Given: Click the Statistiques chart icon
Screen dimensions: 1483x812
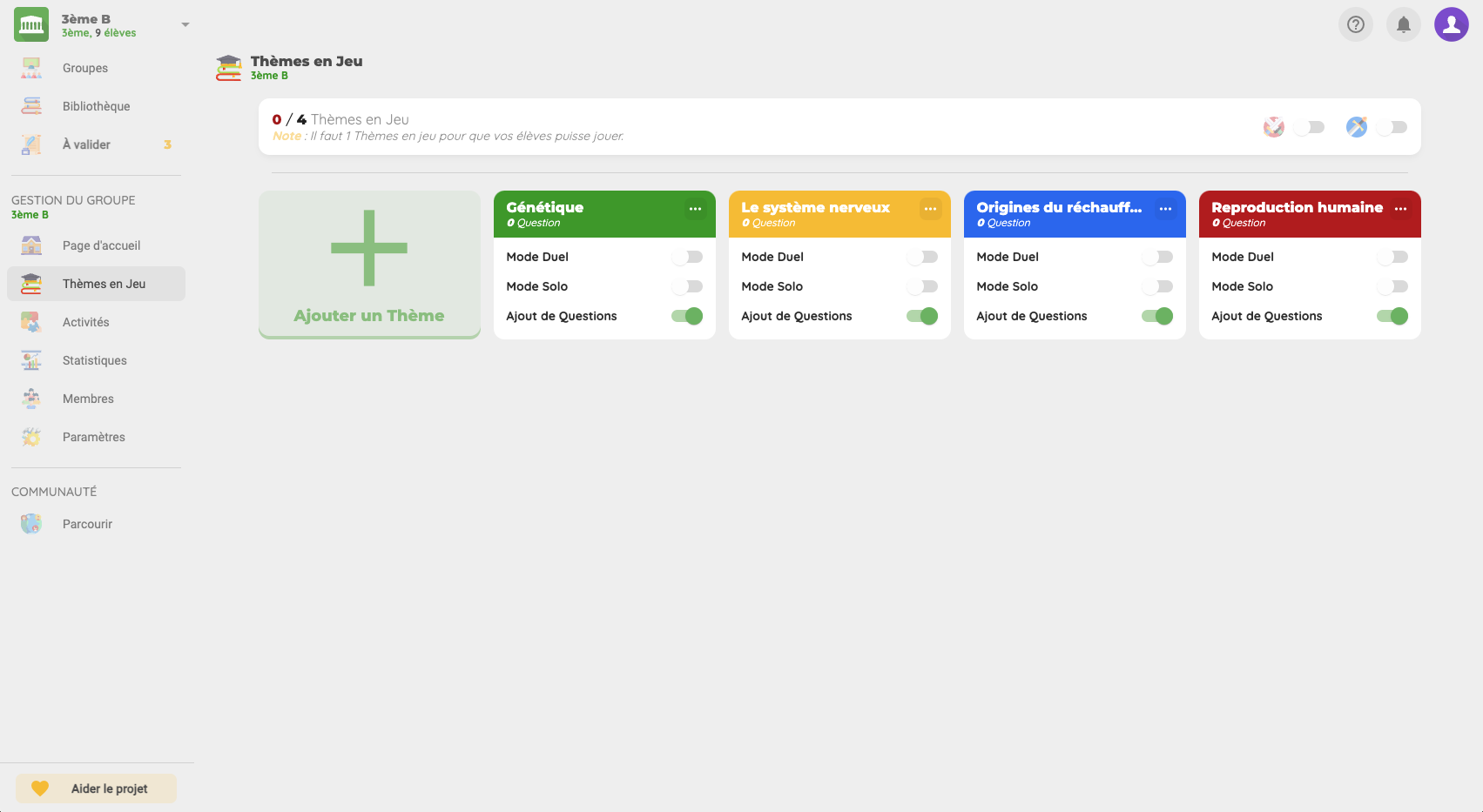Looking at the screenshot, I should click(x=31, y=360).
